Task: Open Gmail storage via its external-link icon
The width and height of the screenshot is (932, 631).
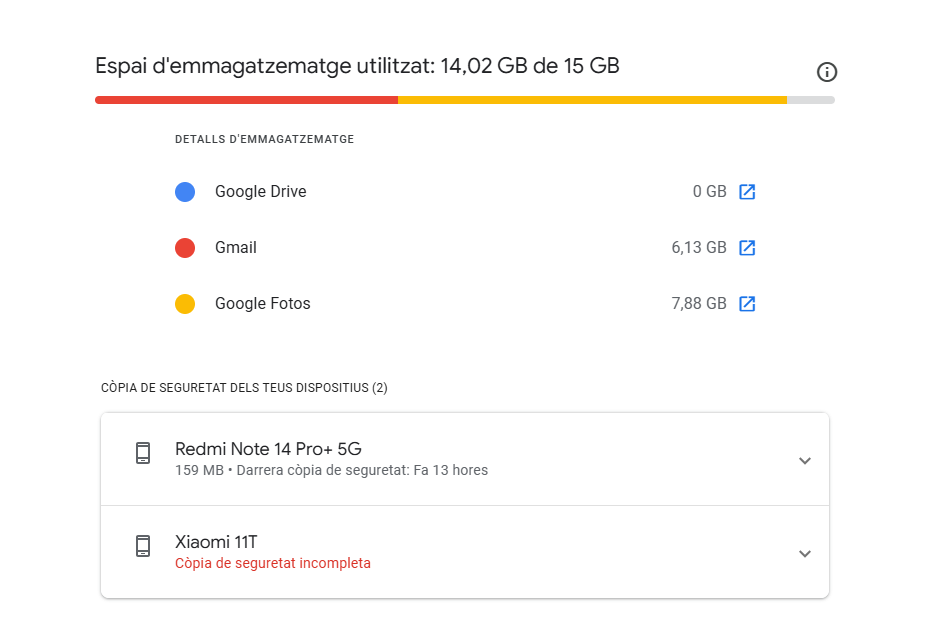Action: [747, 248]
